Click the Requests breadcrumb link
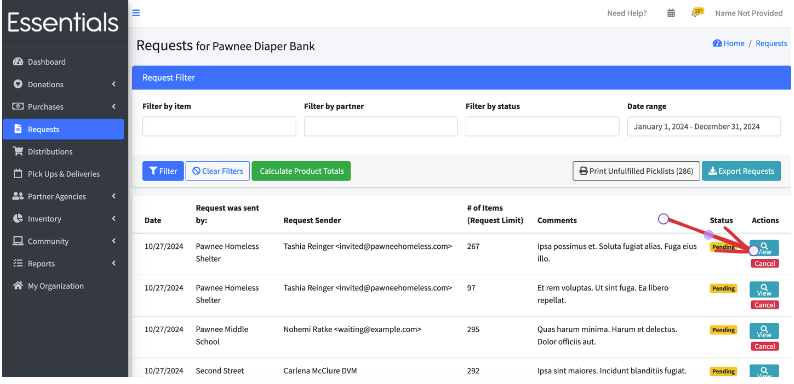The height and width of the screenshot is (384, 794). tap(771, 43)
